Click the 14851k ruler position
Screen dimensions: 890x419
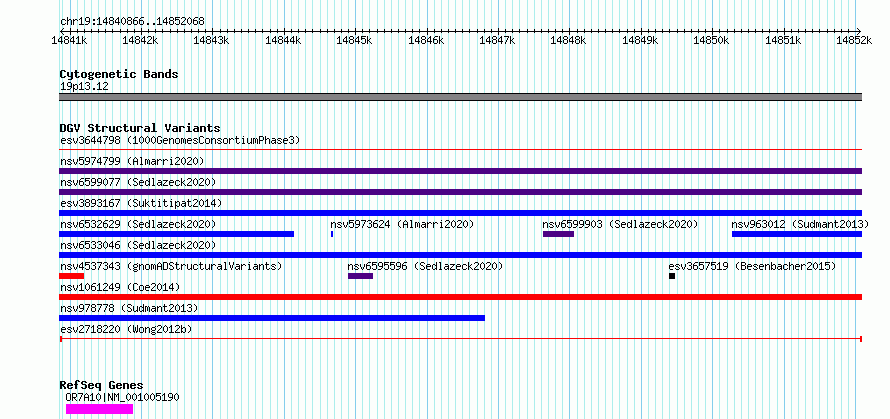[x=784, y=40]
